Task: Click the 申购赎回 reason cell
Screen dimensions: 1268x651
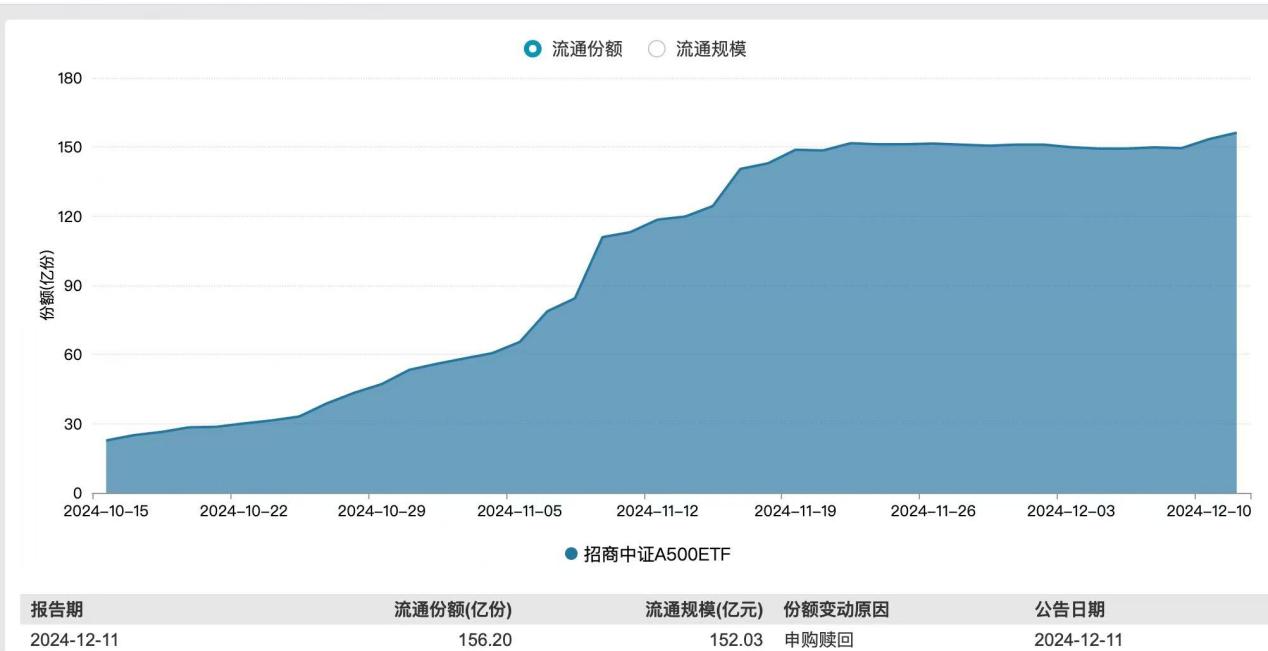Action: click(819, 638)
